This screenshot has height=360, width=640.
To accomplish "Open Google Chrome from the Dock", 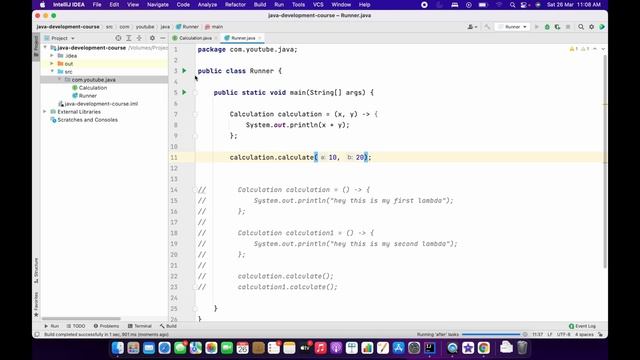I will 484,348.
